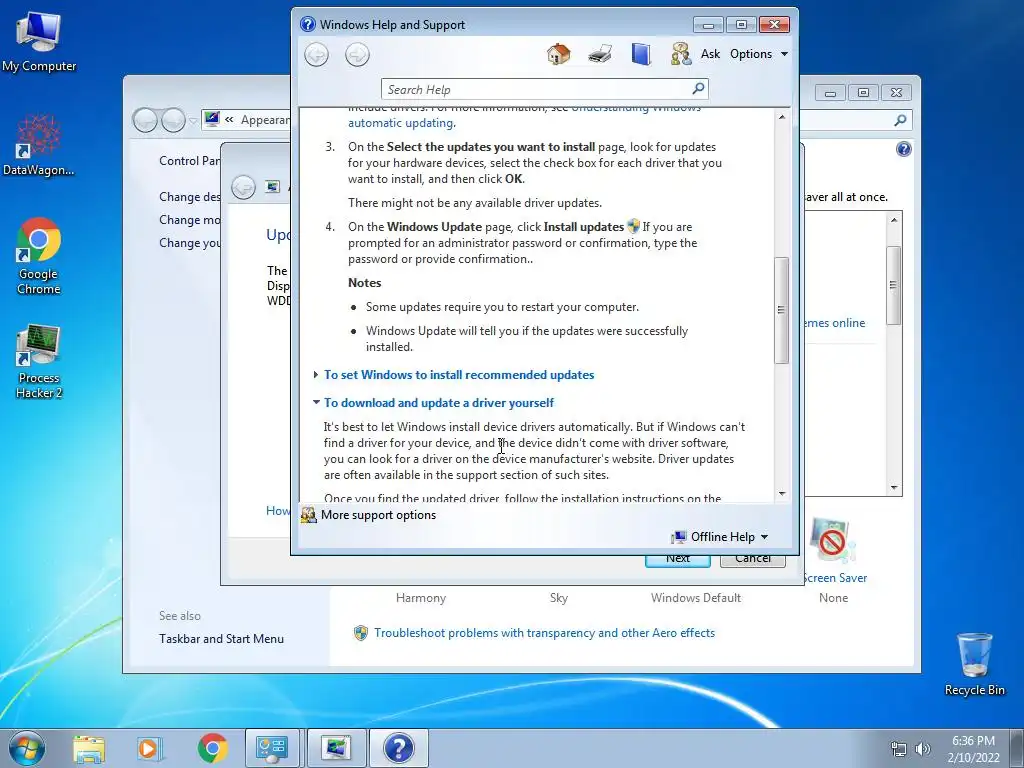Click Next in the wizard dialog
The image size is (1024, 768).
tap(678, 559)
